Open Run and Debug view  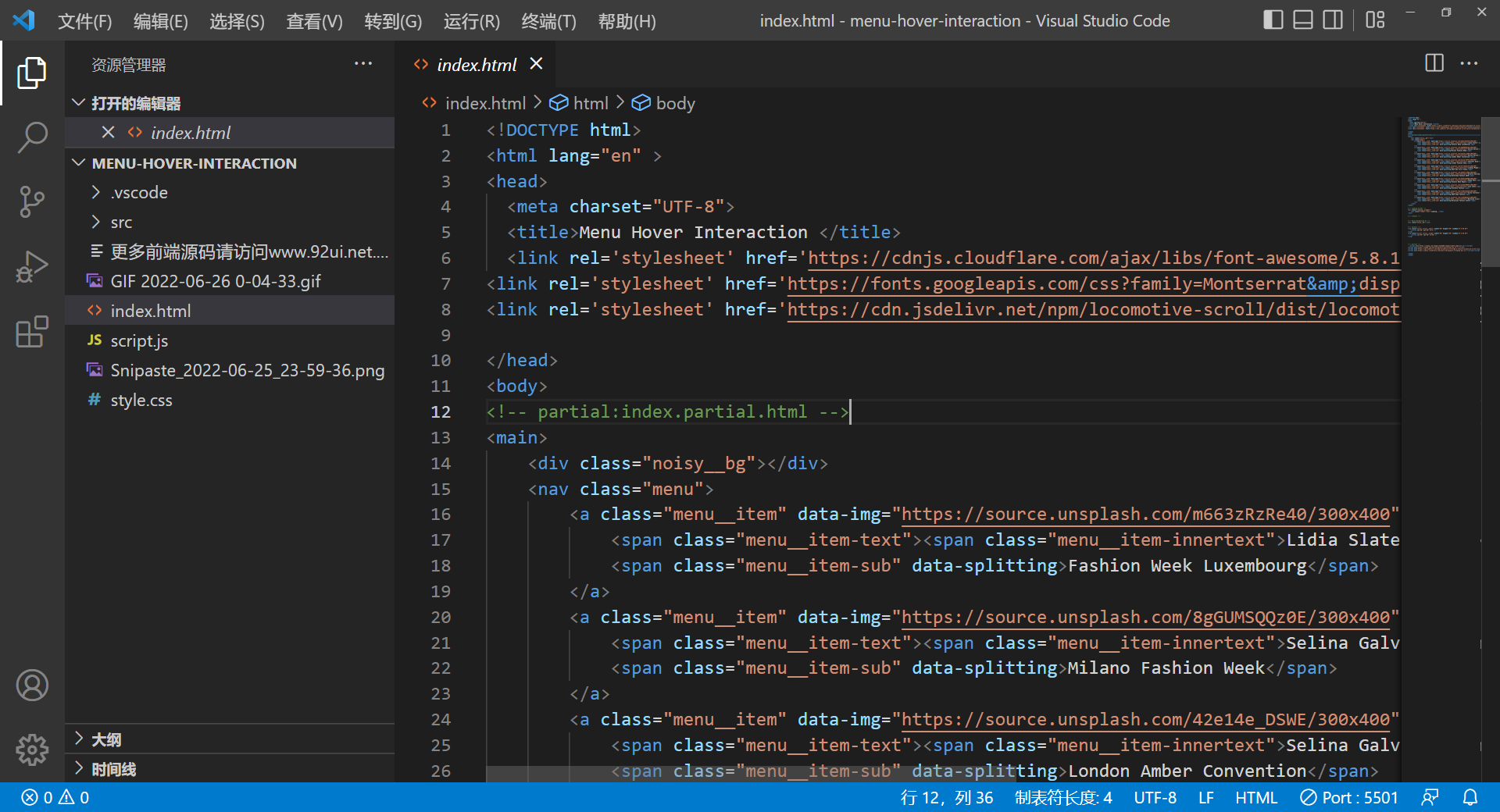(x=32, y=267)
